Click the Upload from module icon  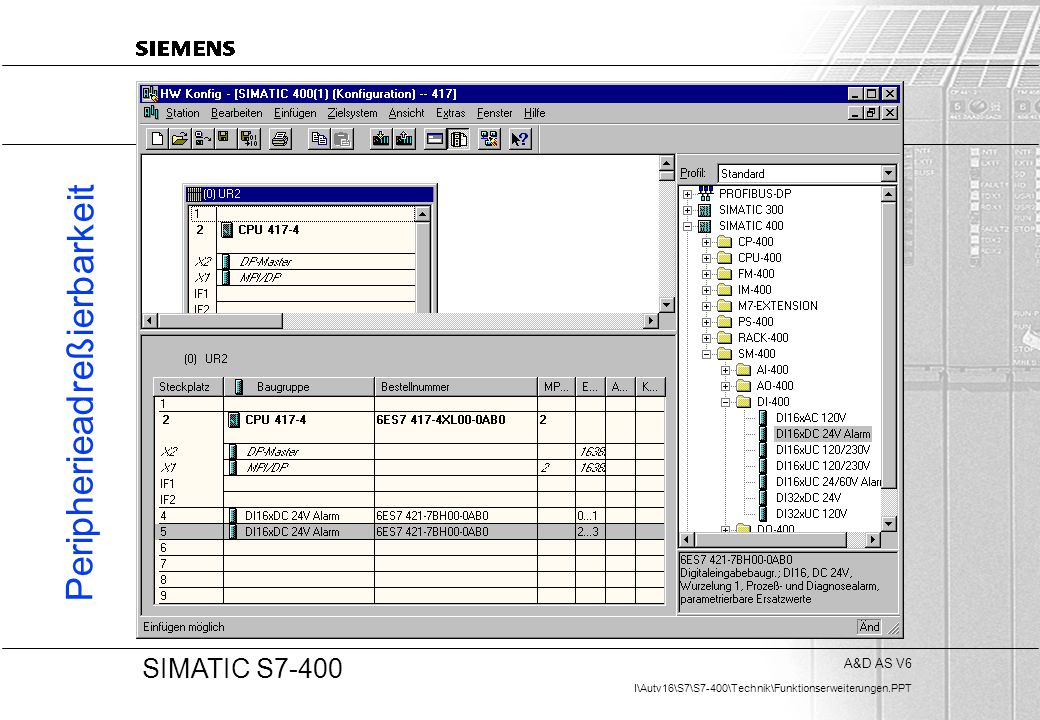point(404,139)
